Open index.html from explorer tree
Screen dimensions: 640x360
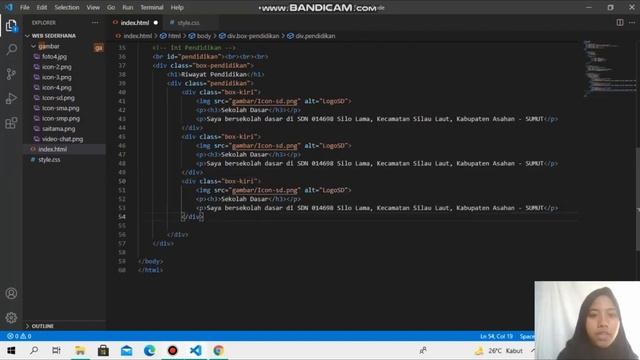coord(52,149)
